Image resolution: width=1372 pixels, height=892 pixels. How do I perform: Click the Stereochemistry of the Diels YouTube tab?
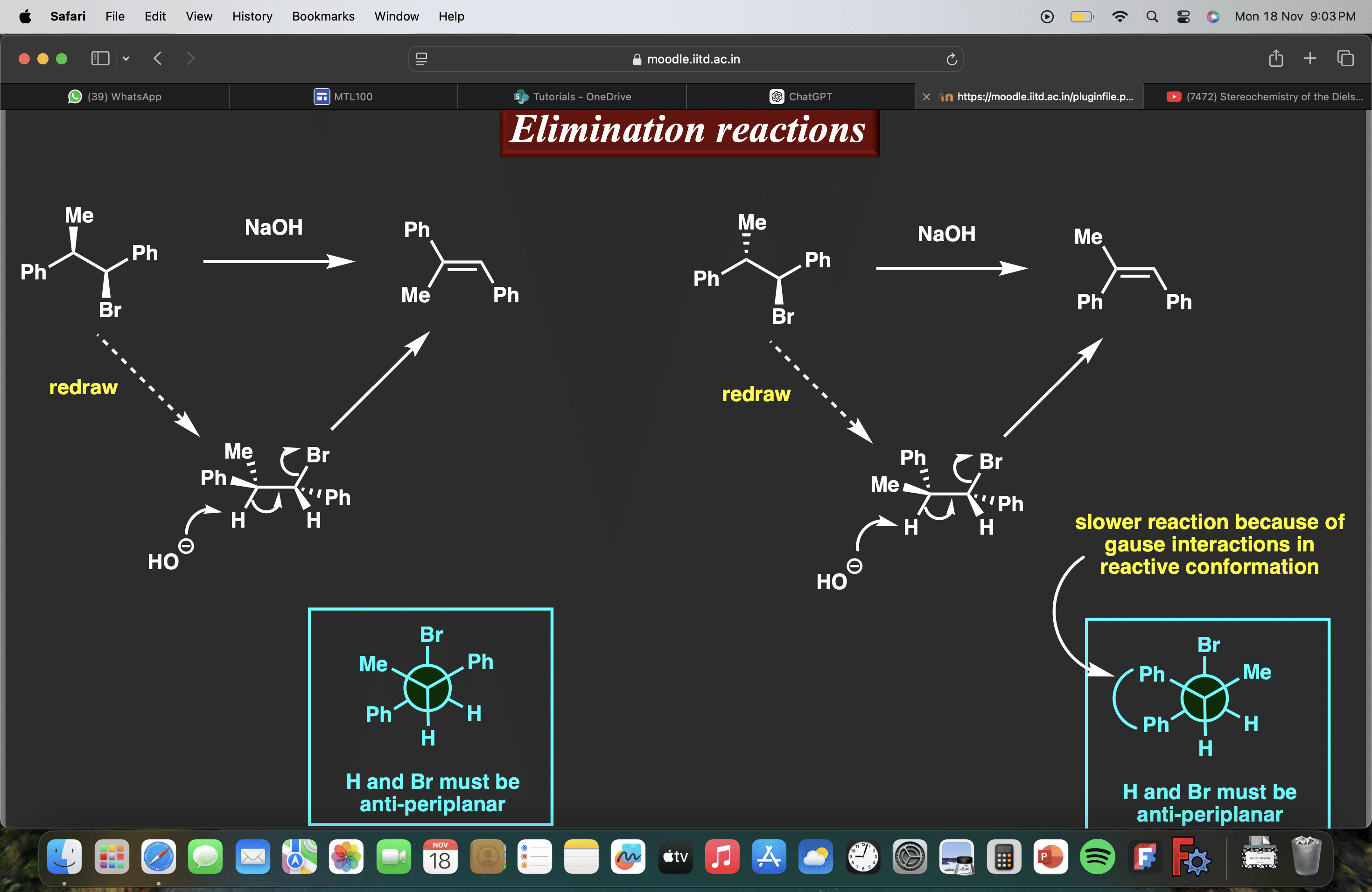pos(1264,96)
